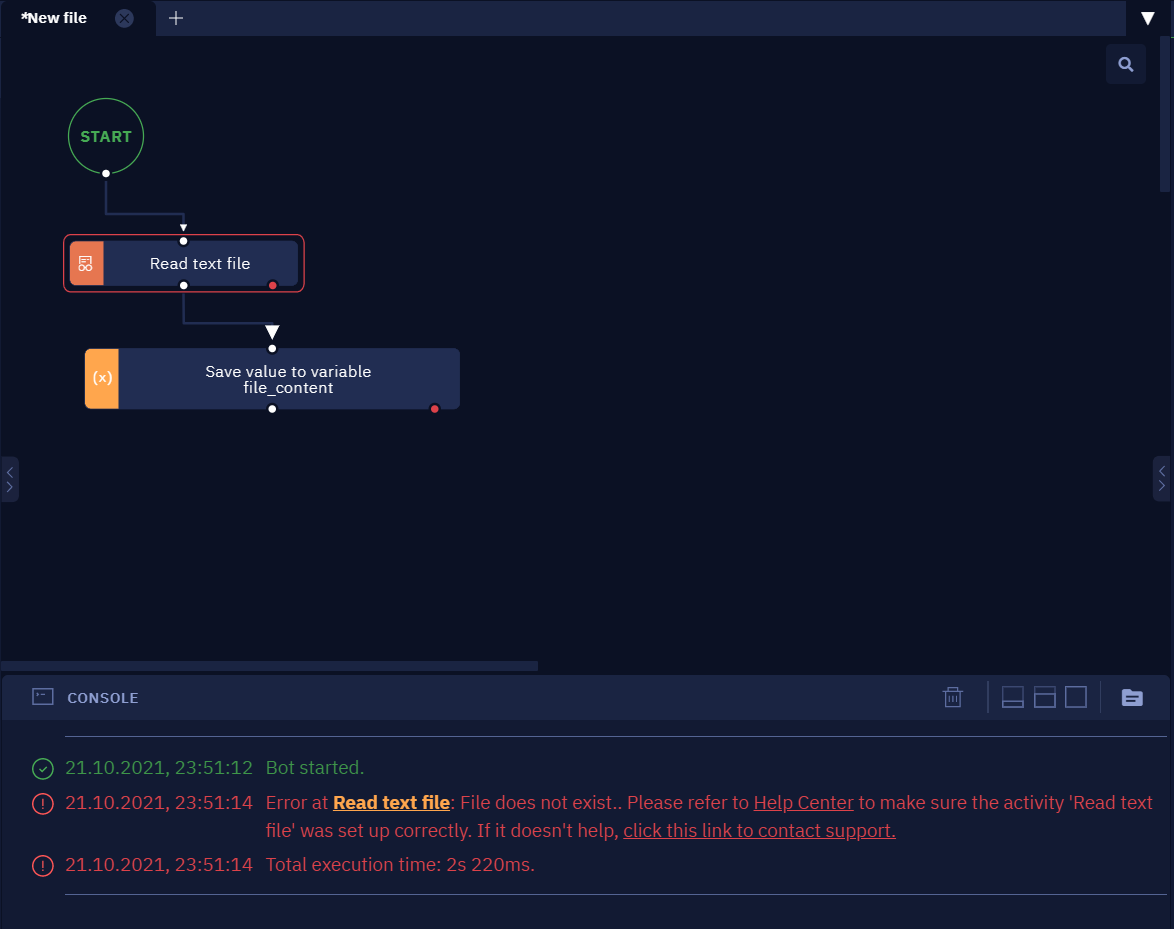Open the canvas search magnifier
This screenshot has height=929, width=1174.
tap(1125, 64)
